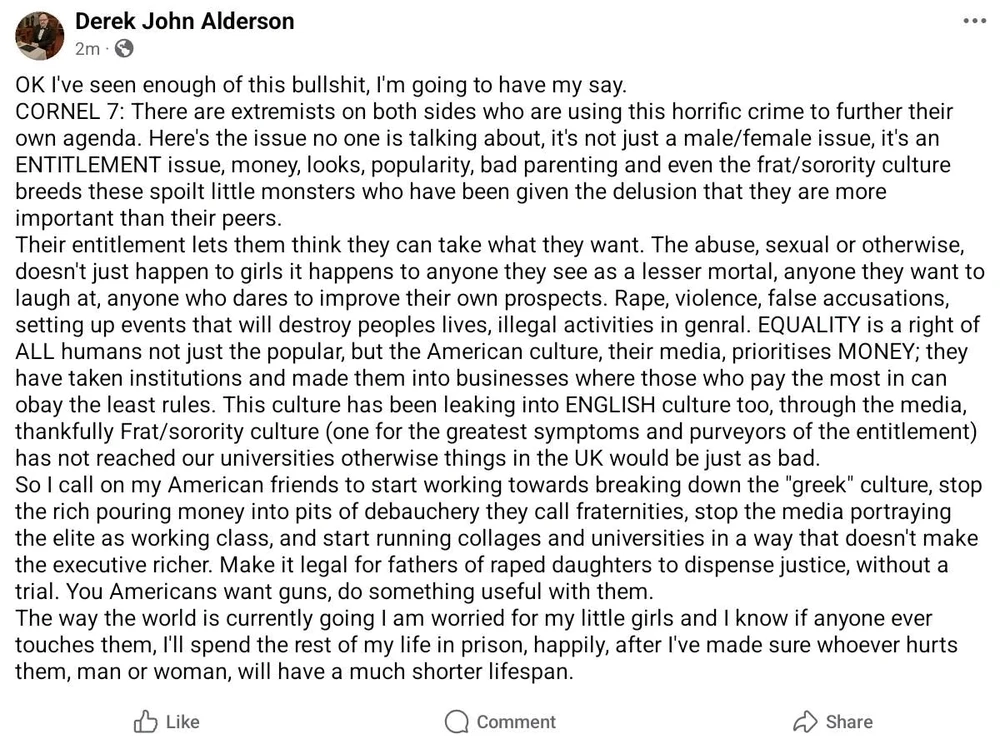Click the word 'EQUALITY' in the post body
Viewport: 1000px width, 743px height.
coord(809,325)
